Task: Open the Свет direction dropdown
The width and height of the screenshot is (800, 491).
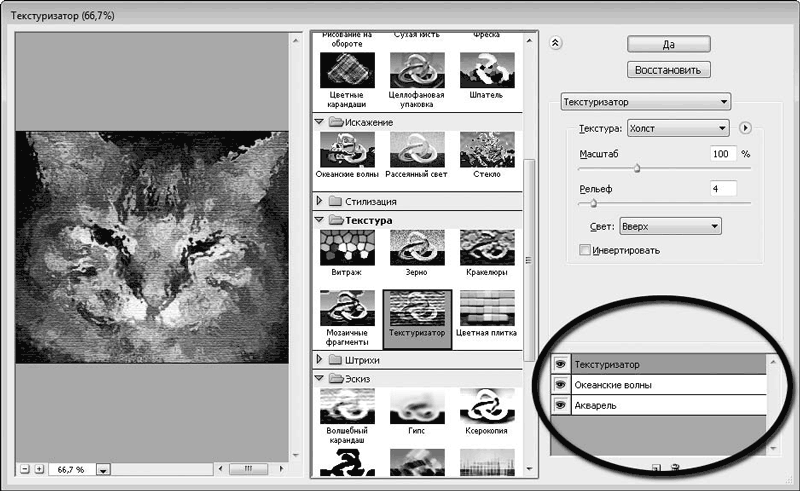Action: click(x=670, y=226)
